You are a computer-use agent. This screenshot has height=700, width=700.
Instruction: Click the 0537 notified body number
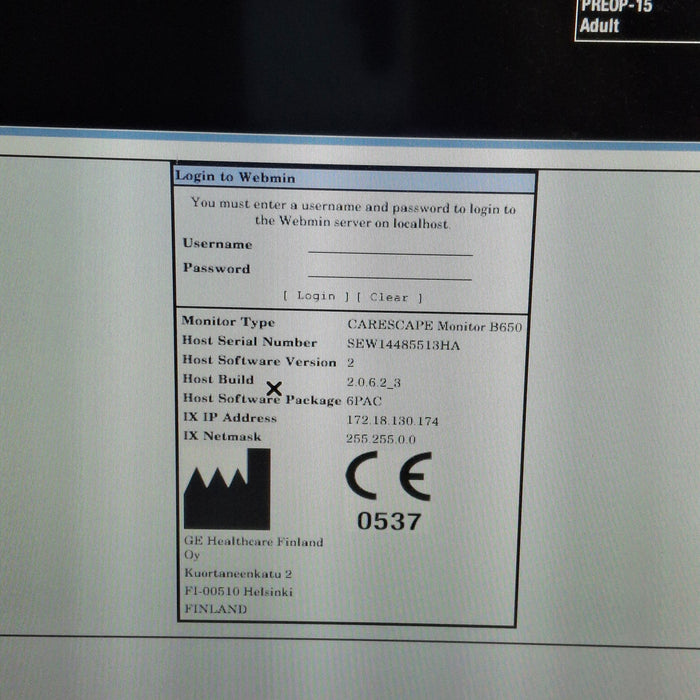pyautogui.click(x=389, y=521)
